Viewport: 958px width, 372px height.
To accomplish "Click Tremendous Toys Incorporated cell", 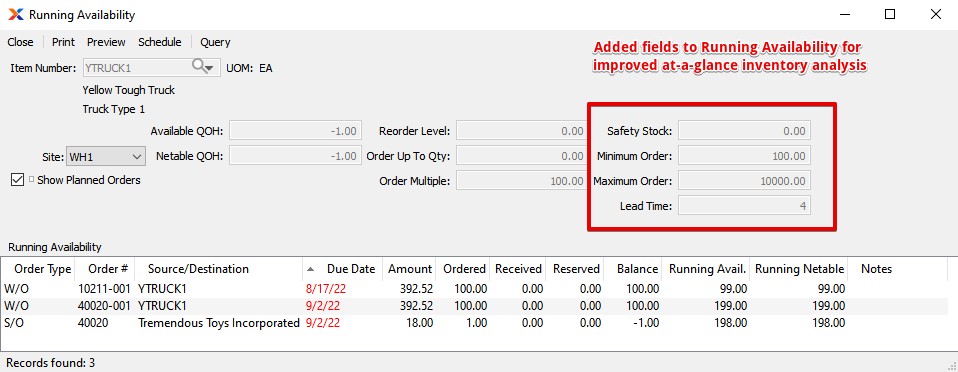I will pyautogui.click(x=219, y=323).
